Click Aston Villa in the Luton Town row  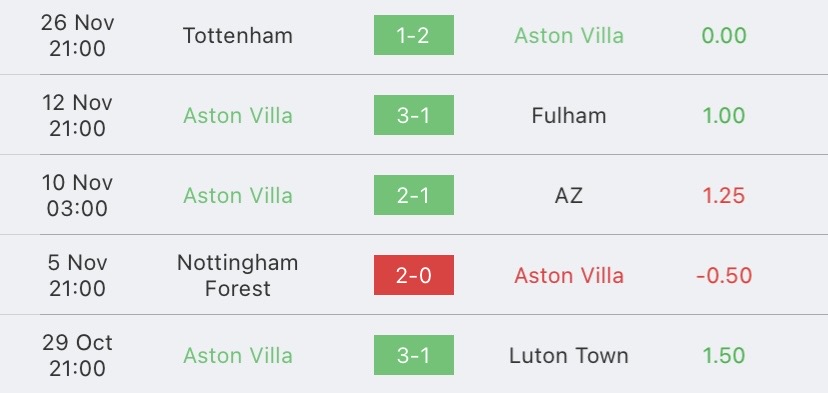[238, 355]
